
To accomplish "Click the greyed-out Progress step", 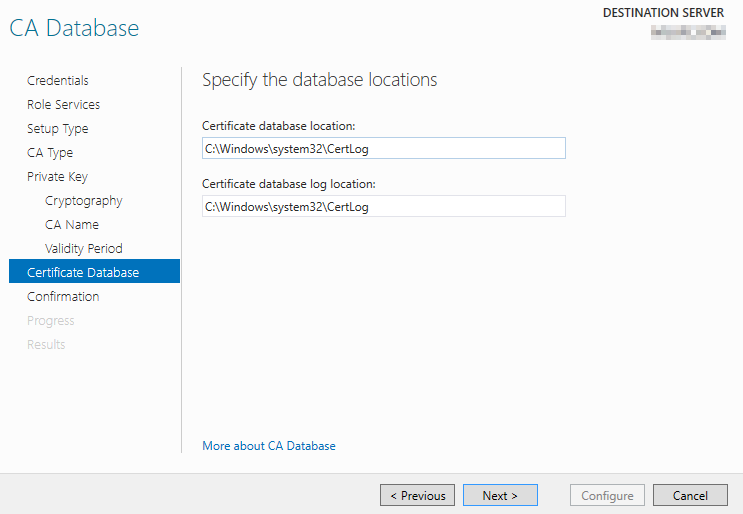I will (x=51, y=321).
